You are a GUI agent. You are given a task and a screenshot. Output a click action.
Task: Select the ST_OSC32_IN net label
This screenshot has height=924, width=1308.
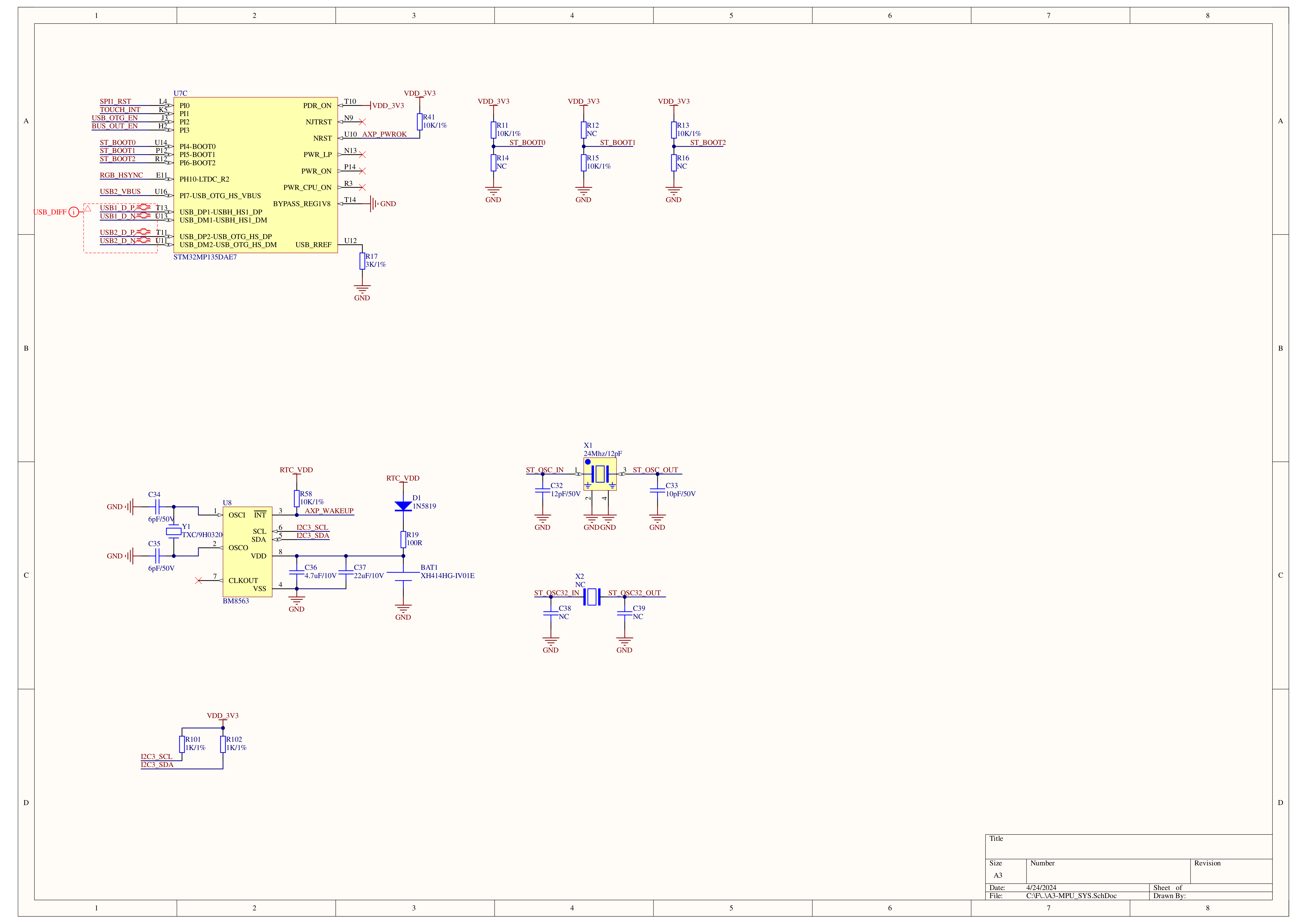pos(556,593)
